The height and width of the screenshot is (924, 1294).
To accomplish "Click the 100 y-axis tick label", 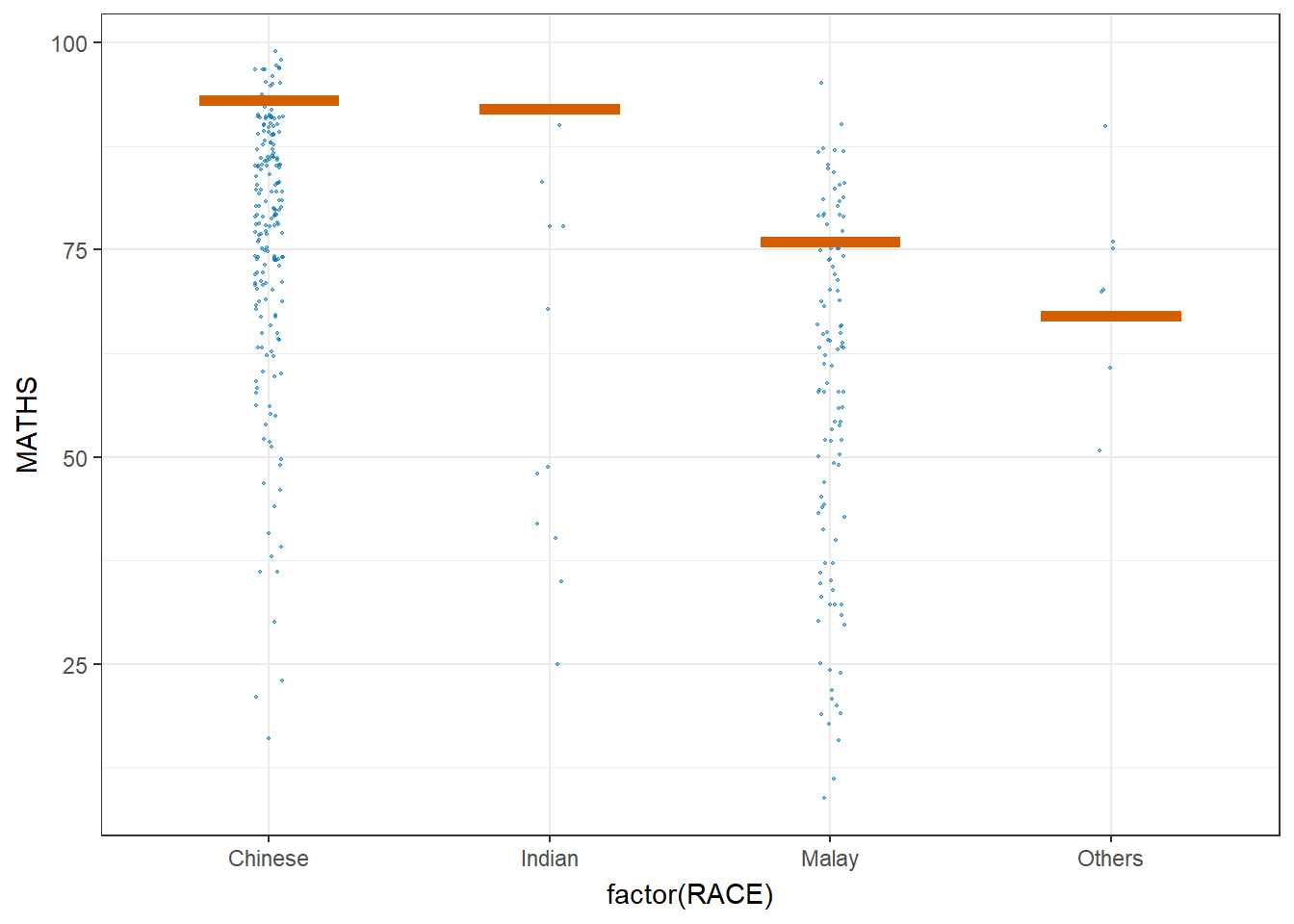I will coord(69,43).
